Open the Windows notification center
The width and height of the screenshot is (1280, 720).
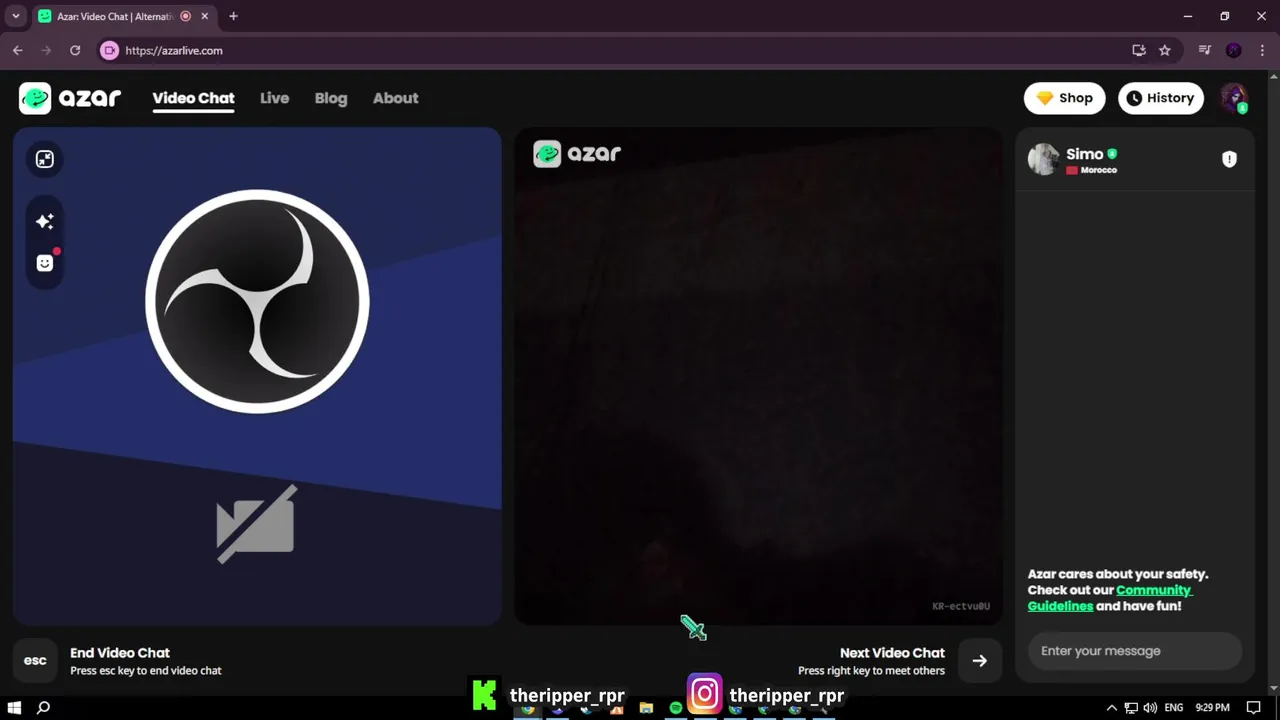click(1253, 708)
